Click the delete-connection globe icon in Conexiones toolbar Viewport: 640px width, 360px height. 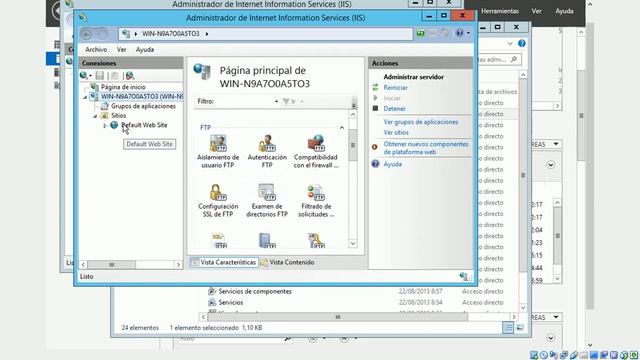[130, 76]
